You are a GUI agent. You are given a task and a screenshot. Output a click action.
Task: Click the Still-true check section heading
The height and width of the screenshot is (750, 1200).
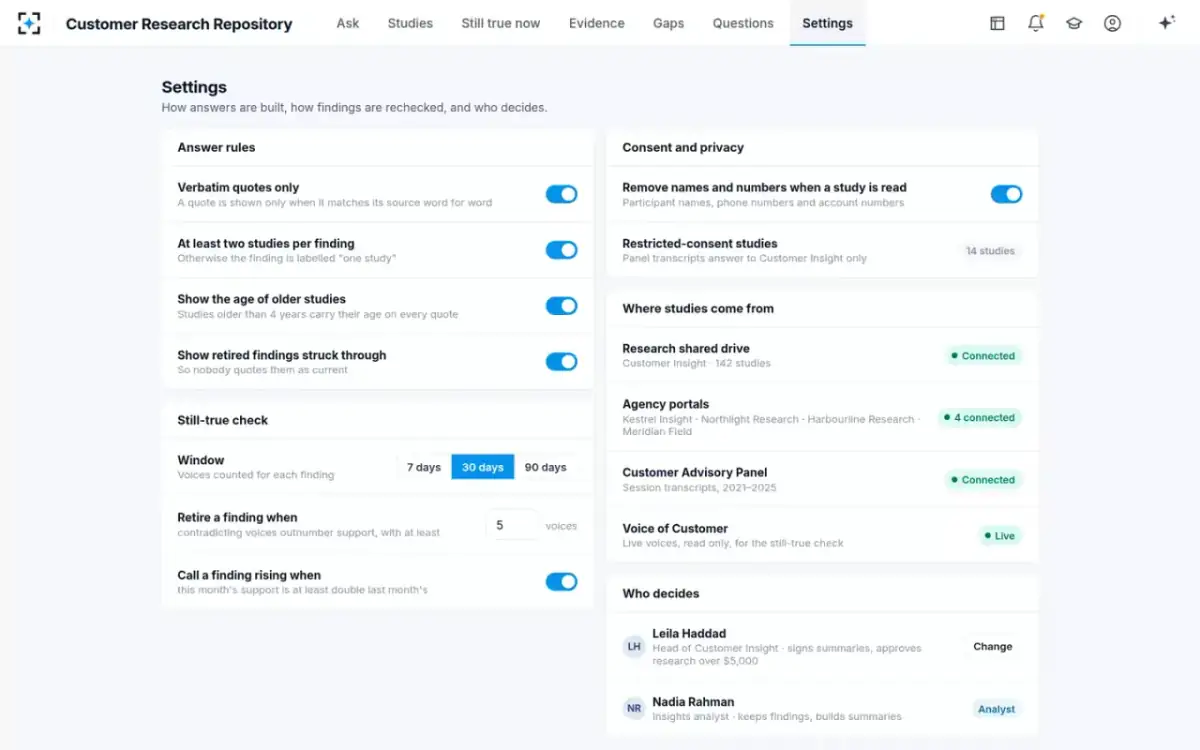(223, 420)
